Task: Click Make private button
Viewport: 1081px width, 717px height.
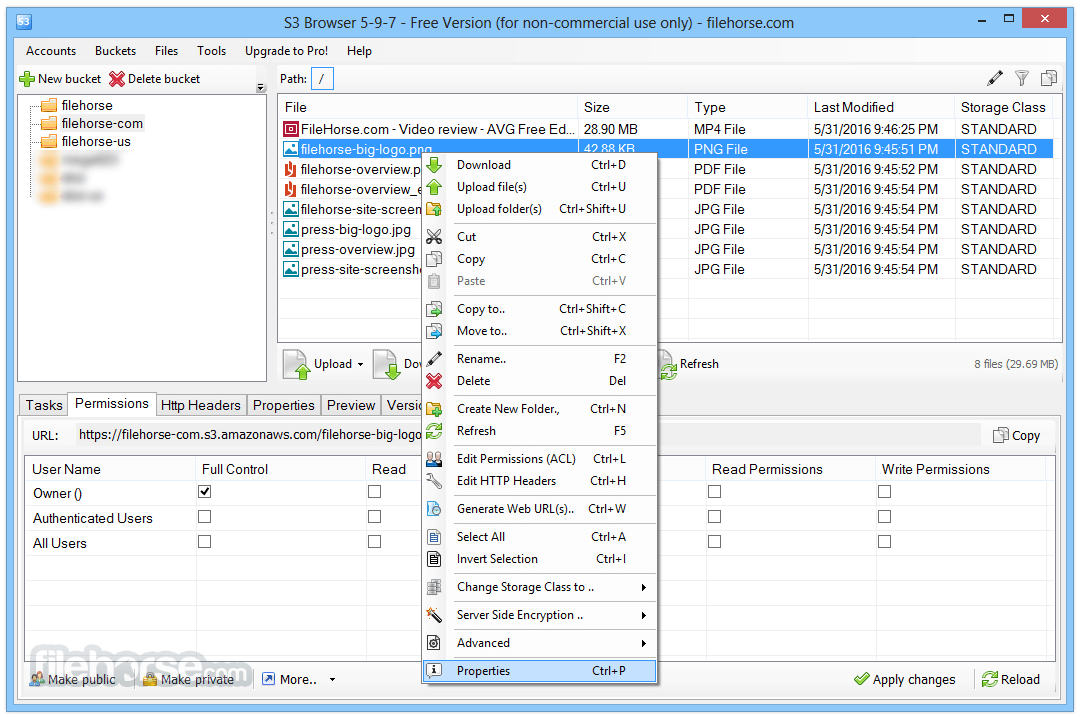Action: (188, 680)
